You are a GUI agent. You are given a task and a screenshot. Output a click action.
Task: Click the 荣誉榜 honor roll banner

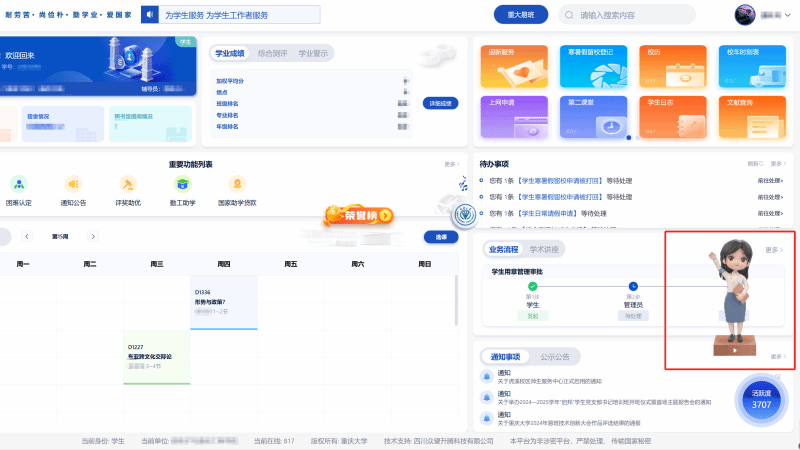coord(357,215)
